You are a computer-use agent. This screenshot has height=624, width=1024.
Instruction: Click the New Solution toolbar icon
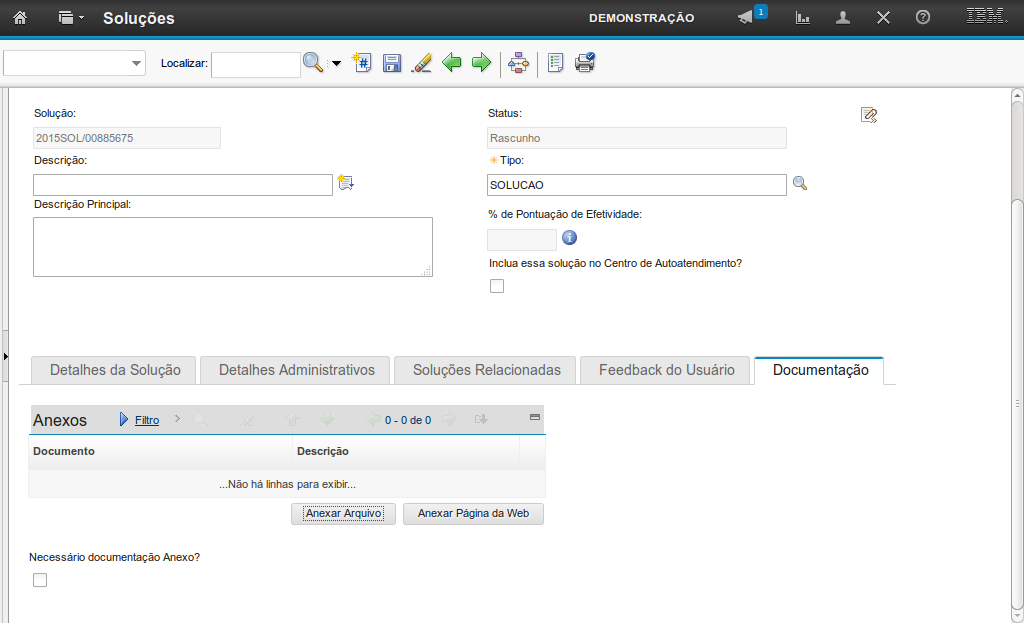click(x=363, y=63)
